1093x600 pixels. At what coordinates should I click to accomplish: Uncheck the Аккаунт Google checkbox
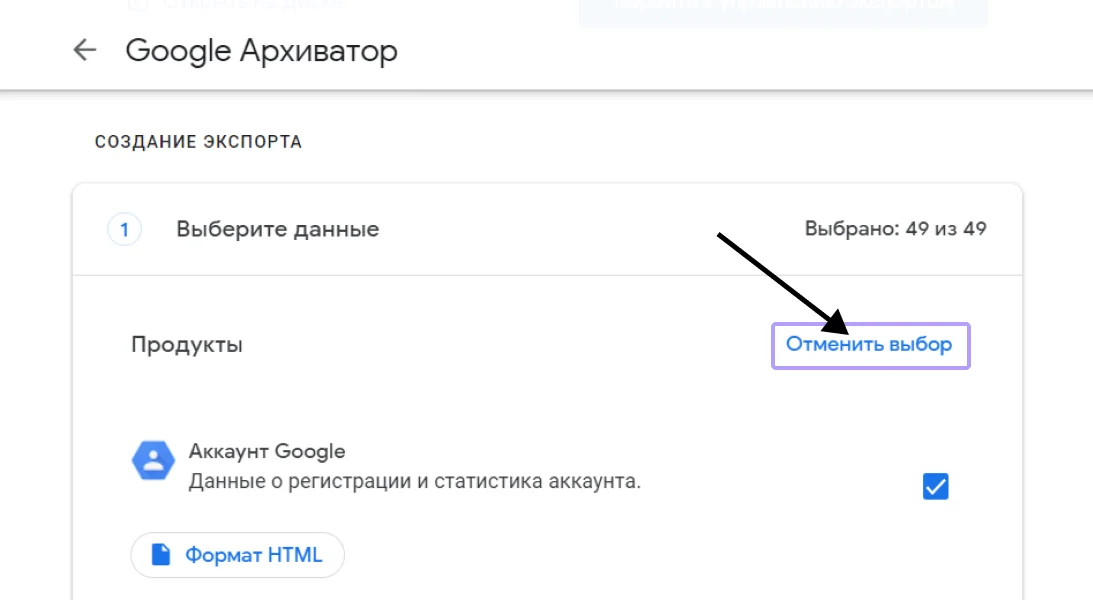coord(935,487)
